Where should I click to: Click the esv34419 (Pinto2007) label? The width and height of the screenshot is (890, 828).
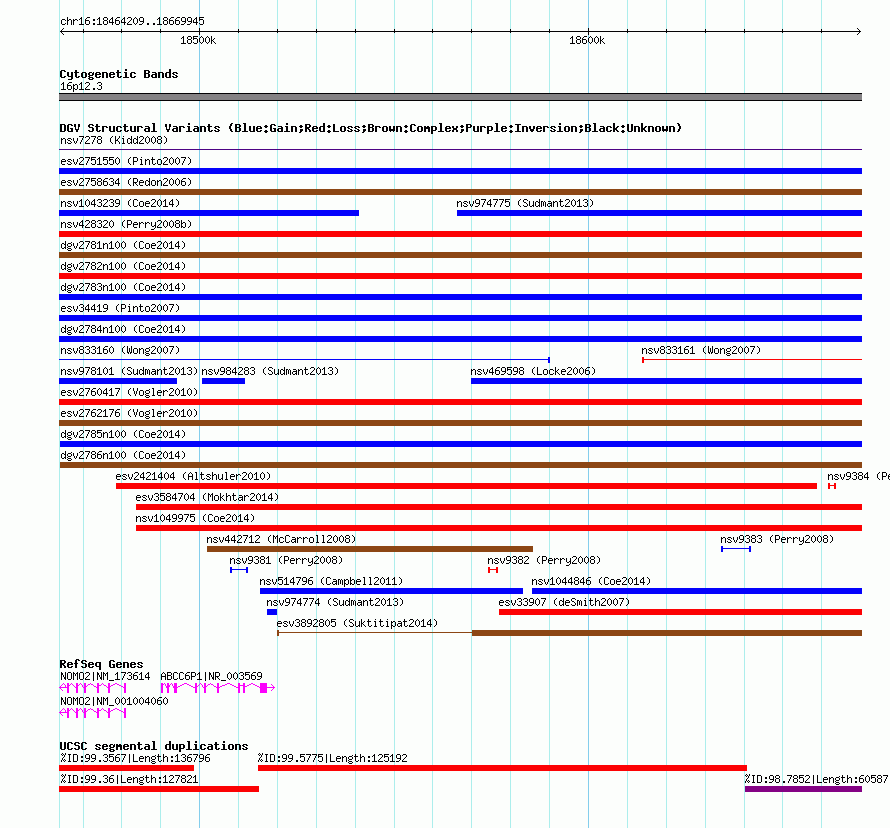[x=120, y=308]
